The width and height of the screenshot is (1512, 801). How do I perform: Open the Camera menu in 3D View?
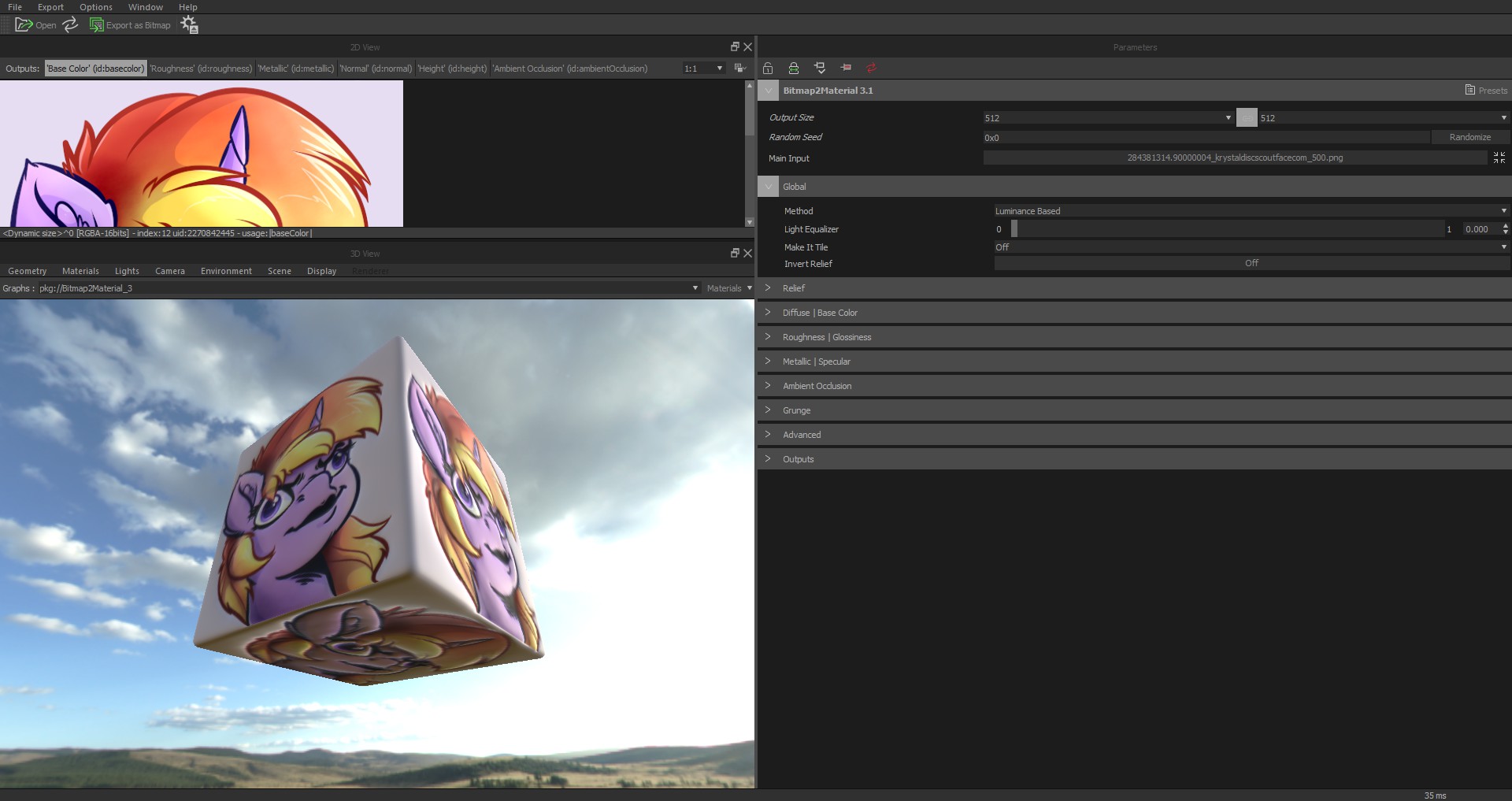[x=170, y=271]
